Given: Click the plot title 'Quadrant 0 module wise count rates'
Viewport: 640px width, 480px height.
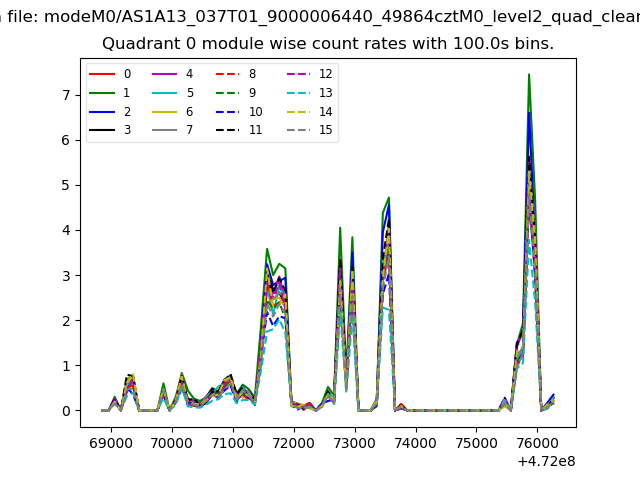Looking at the screenshot, I should coord(328,44).
